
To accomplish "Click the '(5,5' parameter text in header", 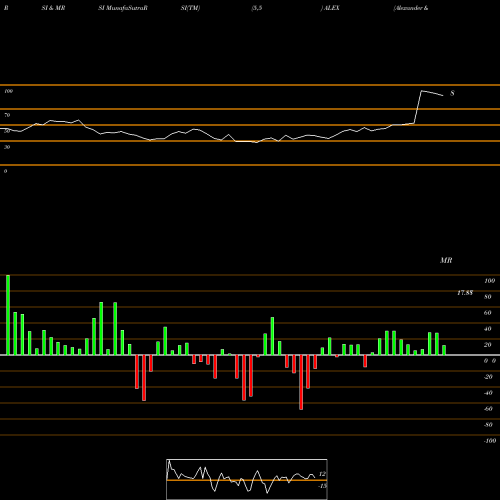I will pyautogui.click(x=257, y=8).
